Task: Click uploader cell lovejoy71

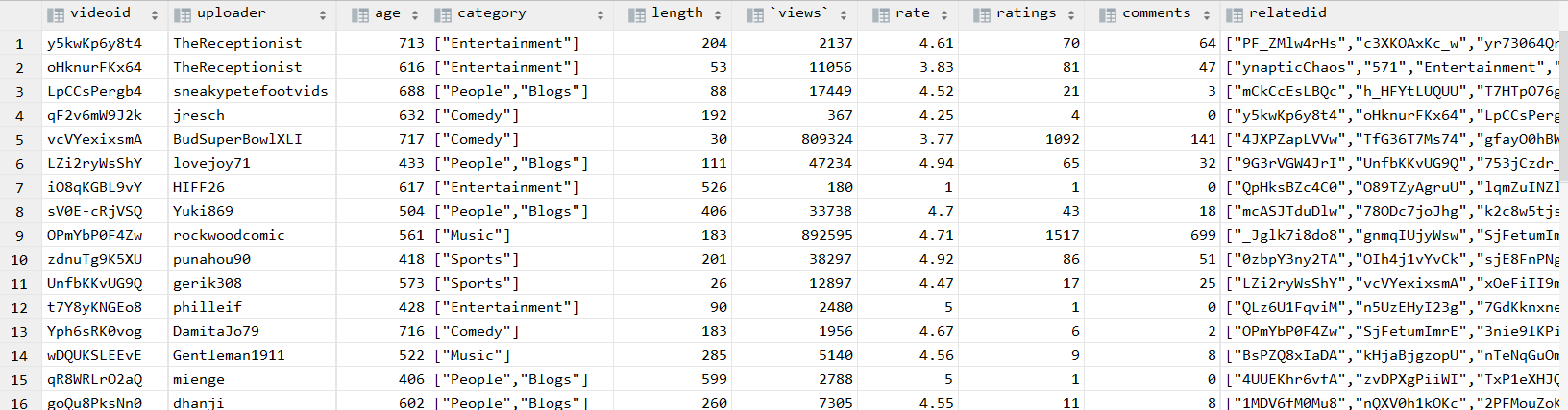Action: [x=211, y=163]
